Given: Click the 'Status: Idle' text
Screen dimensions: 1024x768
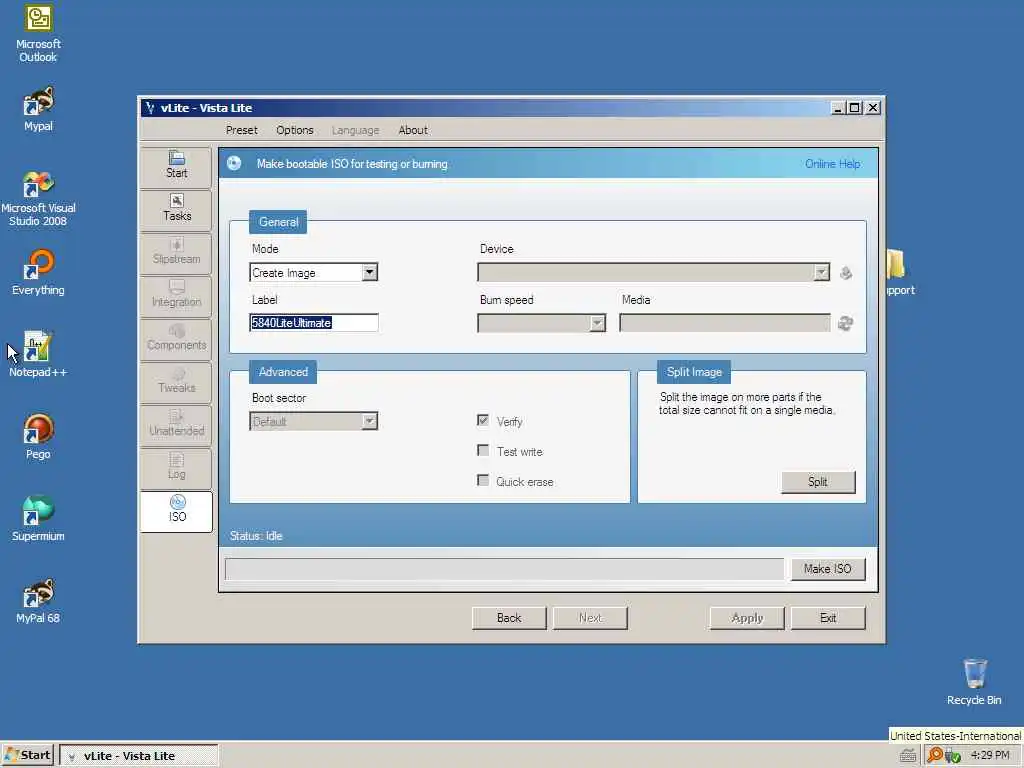Looking at the screenshot, I should (256, 536).
